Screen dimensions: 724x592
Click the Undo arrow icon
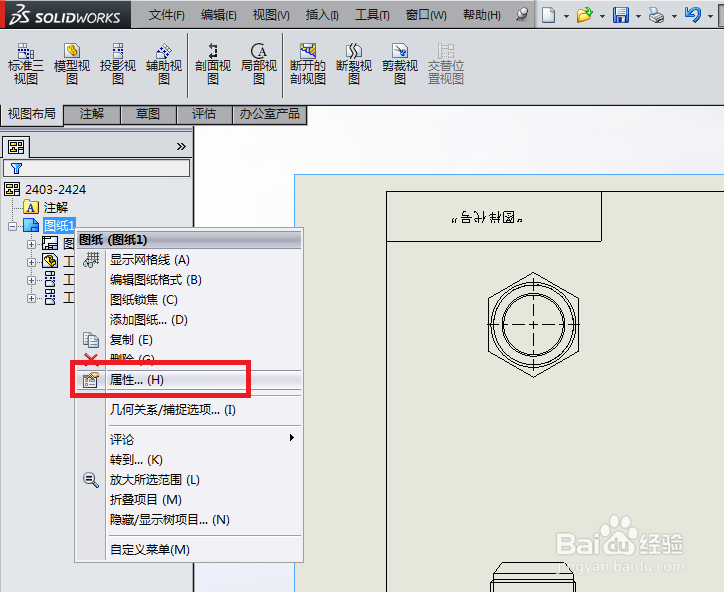click(x=693, y=14)
